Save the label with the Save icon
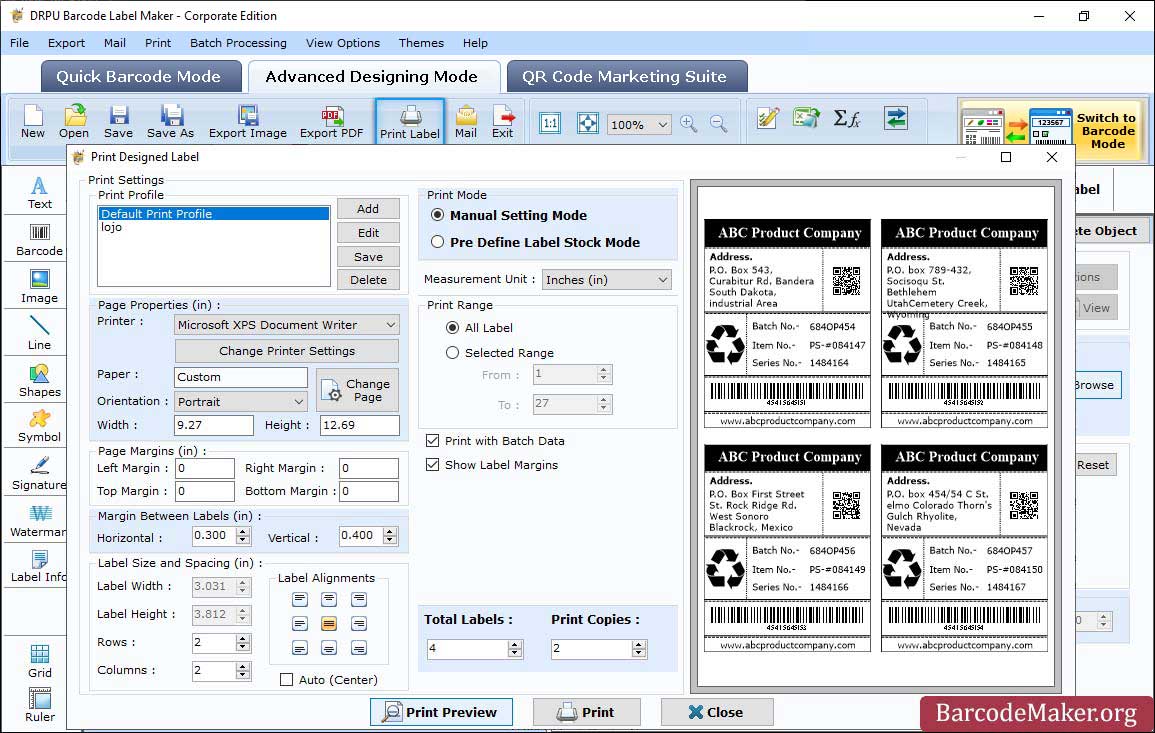The width and height of the screenshot is (1155, 733). (x=118, y=122)
